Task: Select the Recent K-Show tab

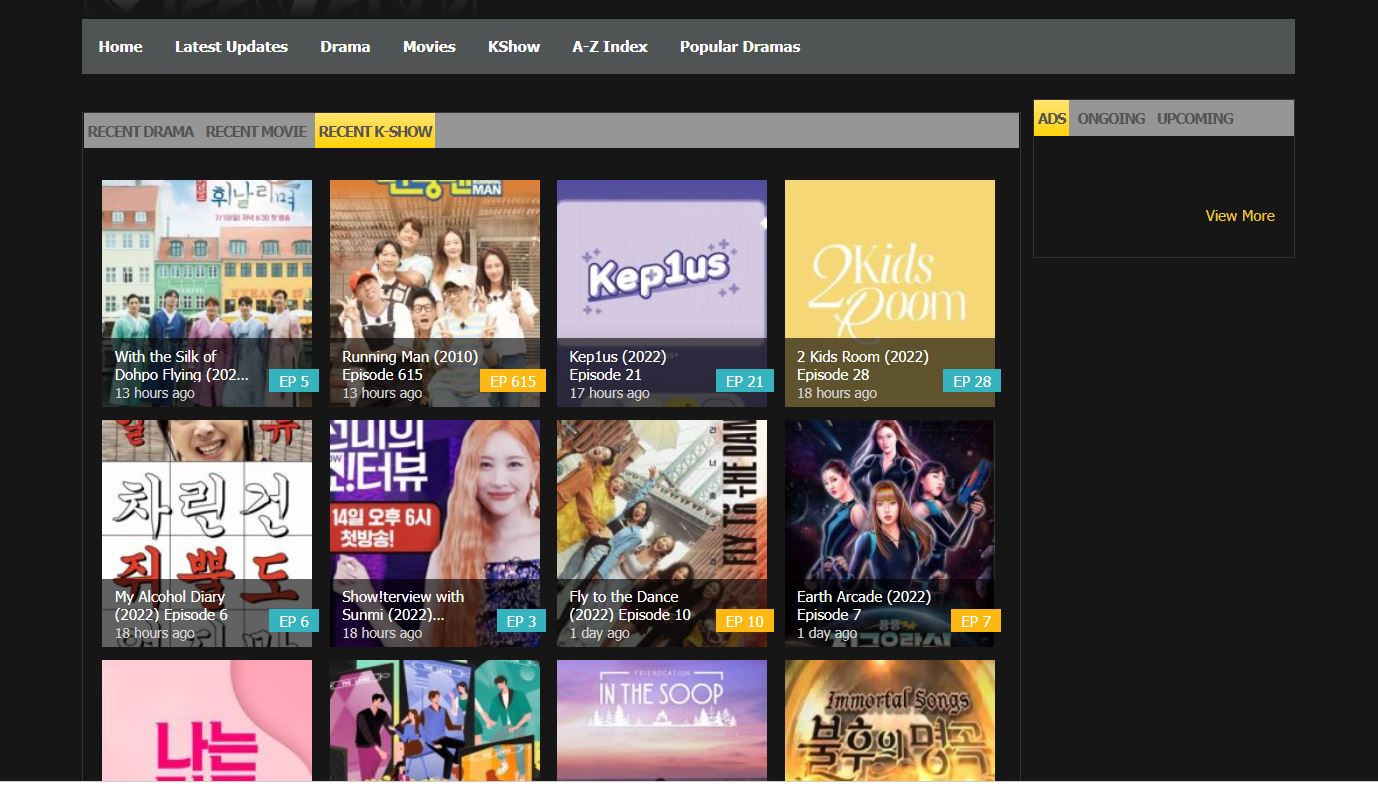Action: click(x=375, y=131)
